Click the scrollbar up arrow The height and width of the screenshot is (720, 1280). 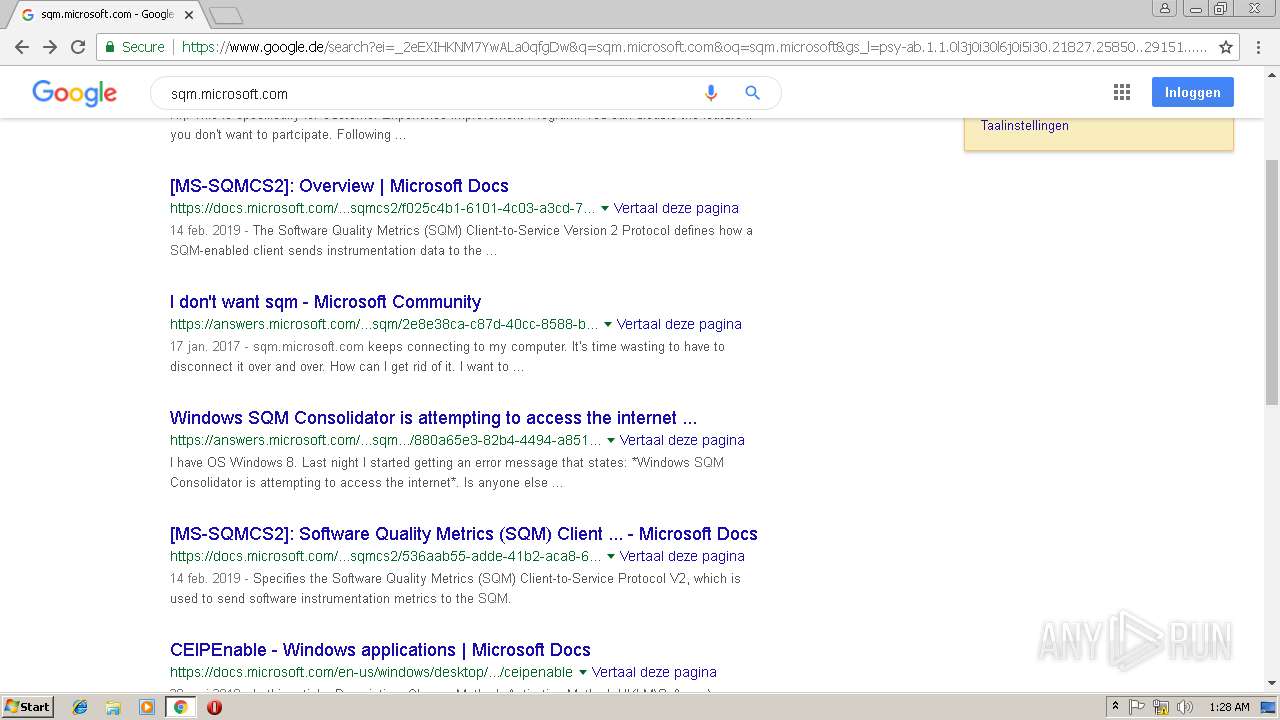(x=1272, y=74)
